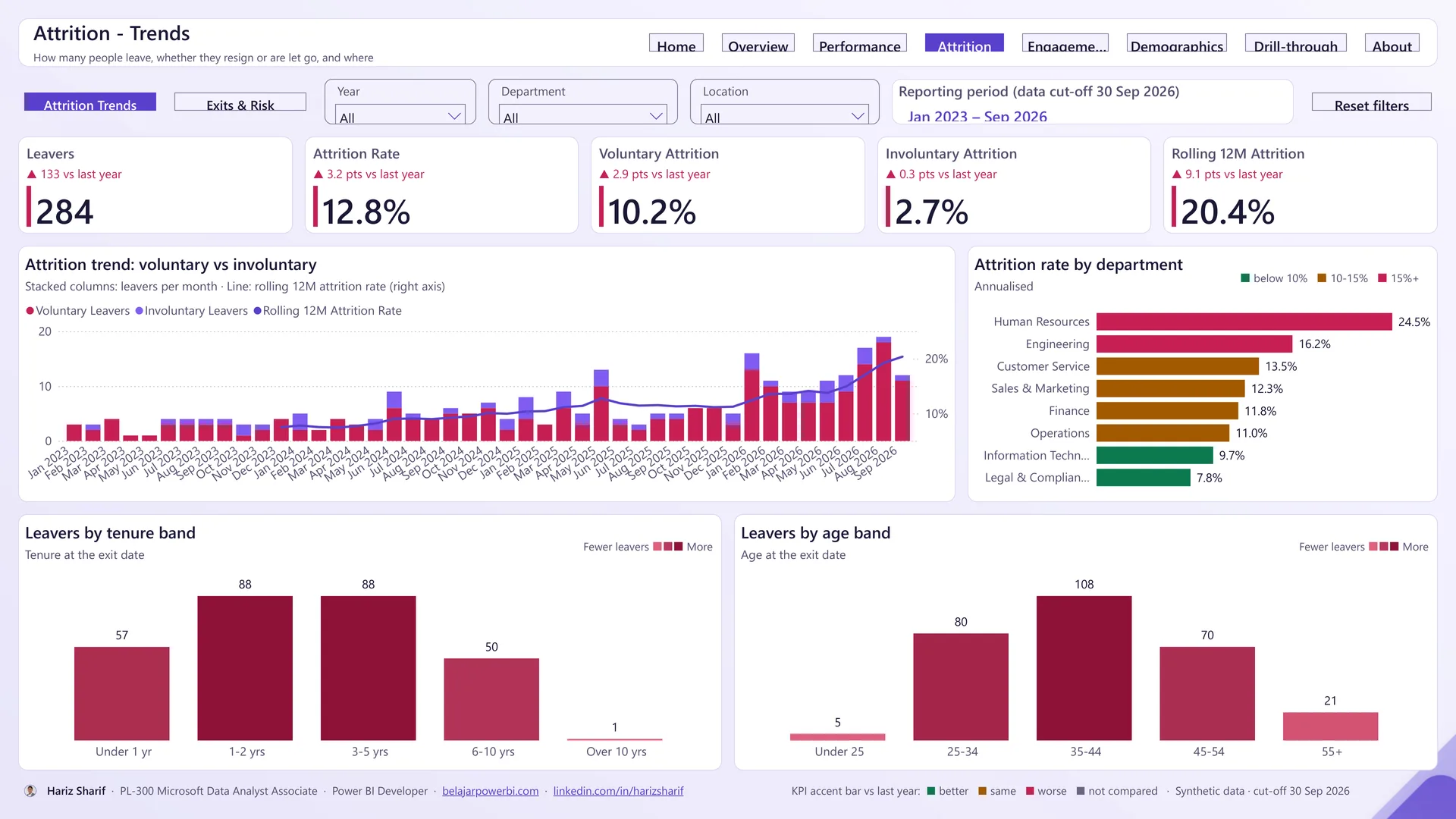Image resolution: width=1456 pixels, height=819 pixels.
Task: Open the Engagement page tab
Action: pyautogui.click(x=1065, y=43)
